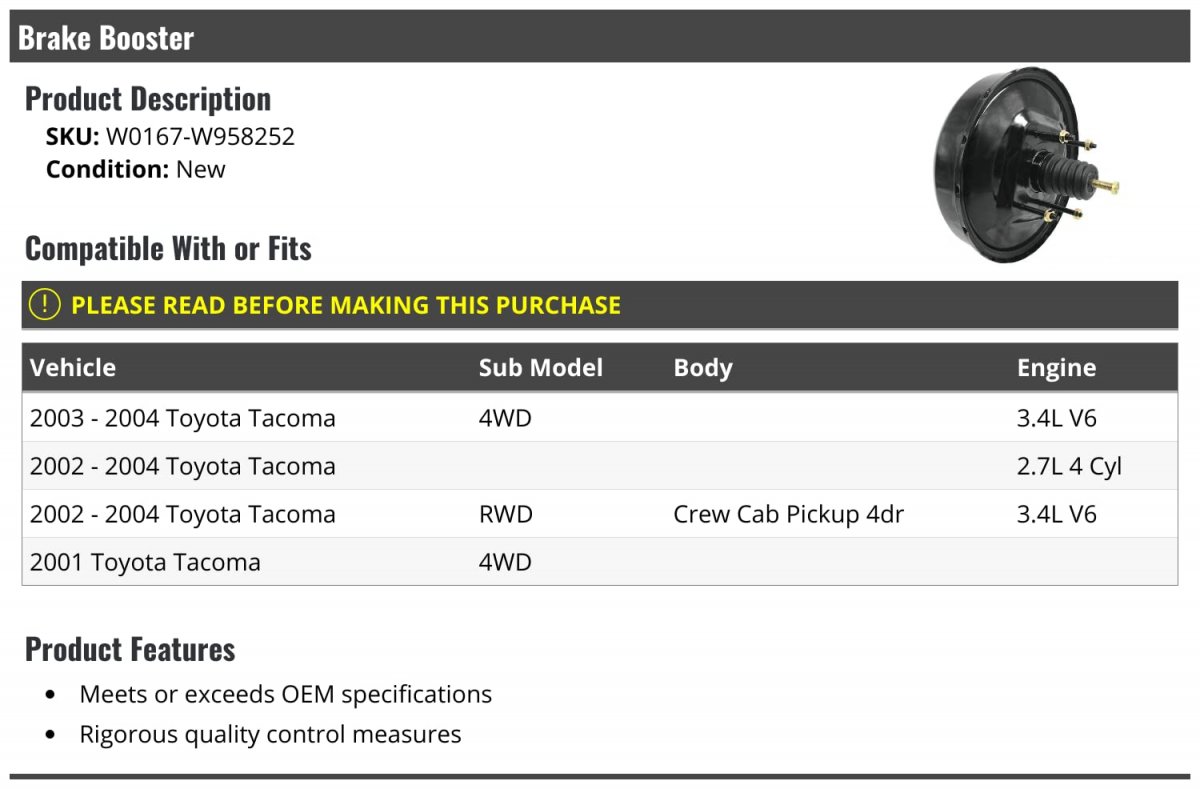Select the Body column header
Viewport: 1200px width, 789px height.
pyautogui.click(x=703, y=368)
